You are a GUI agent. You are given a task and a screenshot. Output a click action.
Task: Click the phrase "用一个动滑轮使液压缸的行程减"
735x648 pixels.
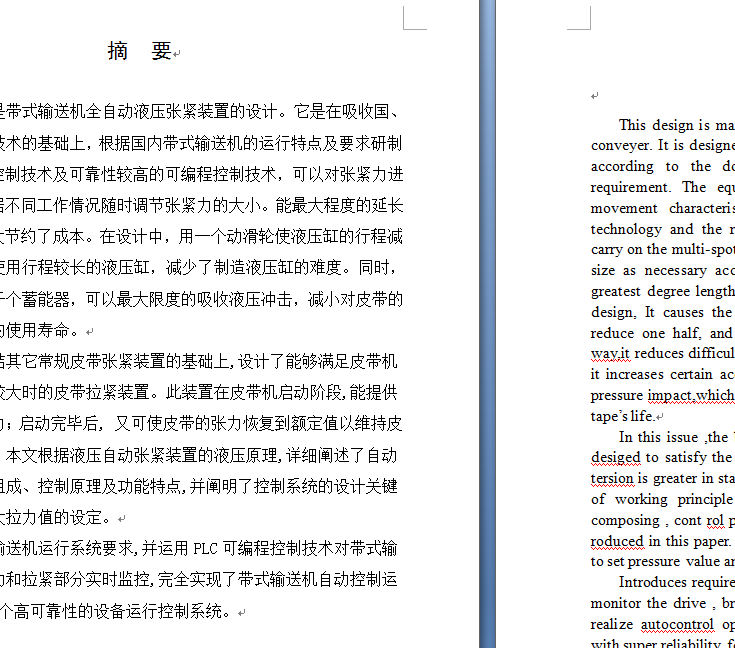(x=291, y=237)
